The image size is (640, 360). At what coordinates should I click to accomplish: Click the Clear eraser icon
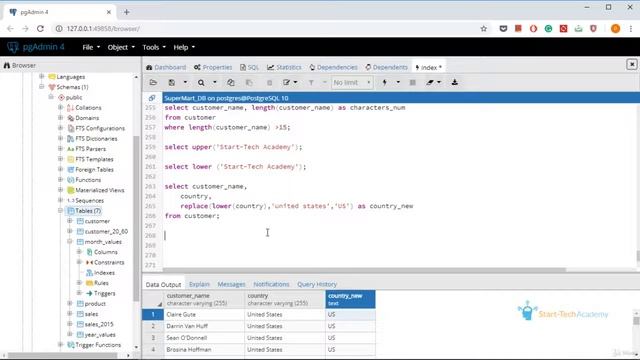click(x=430, y=82)
